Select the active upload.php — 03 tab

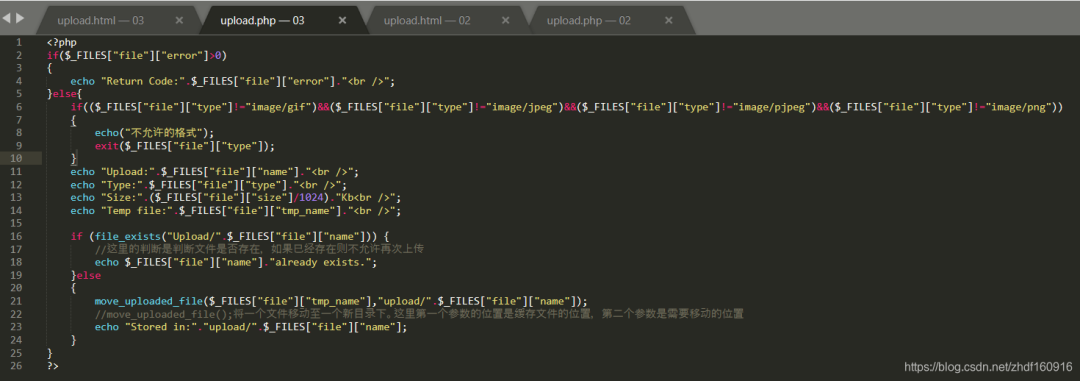tap(262, 21)
